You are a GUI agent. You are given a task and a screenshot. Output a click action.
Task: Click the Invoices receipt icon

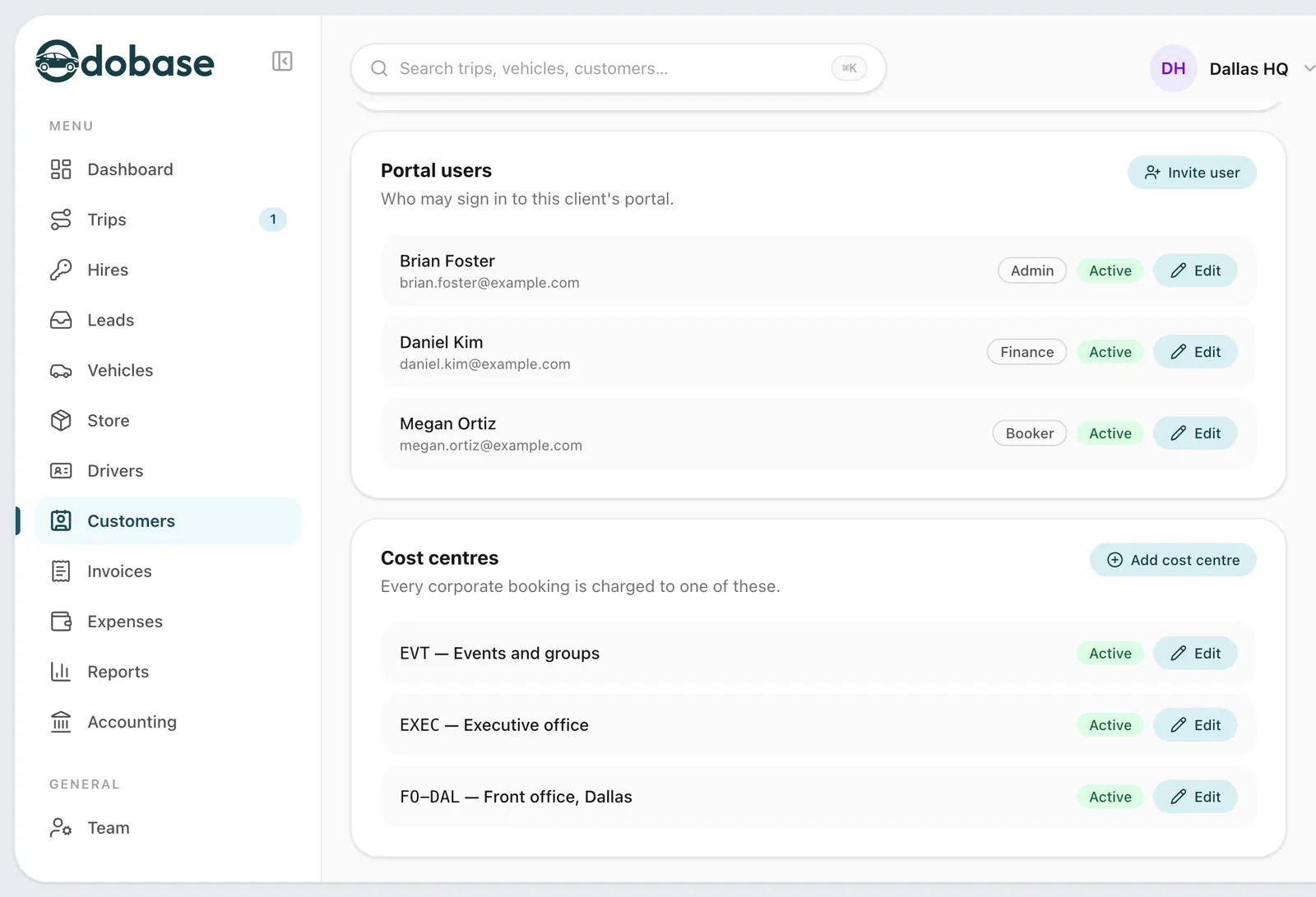(61, 571)
